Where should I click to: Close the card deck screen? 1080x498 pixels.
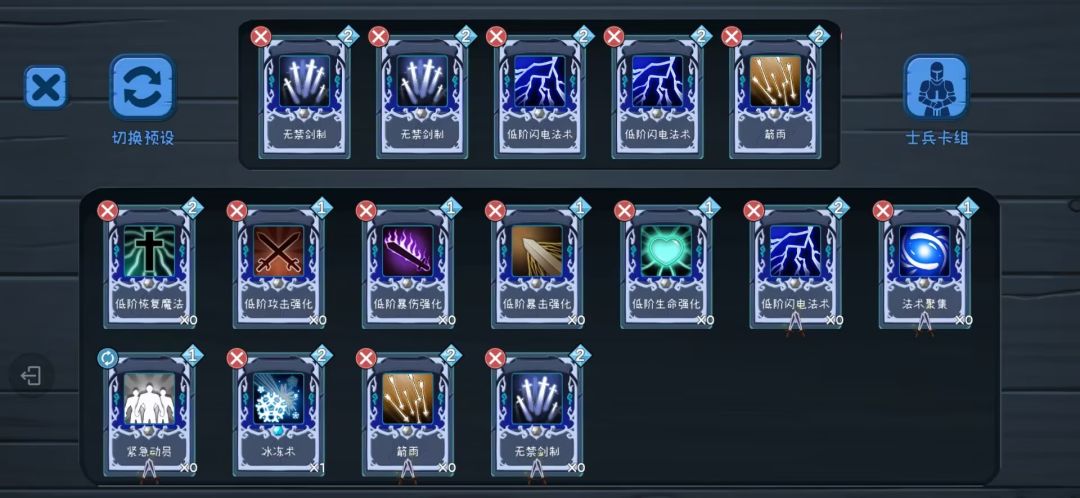(x=45, y=87)
